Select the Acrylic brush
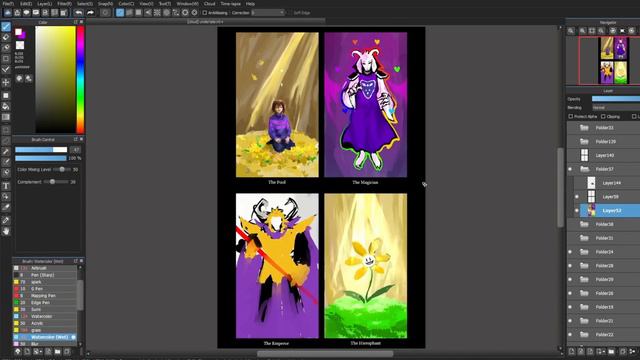 tap(45, 323)
